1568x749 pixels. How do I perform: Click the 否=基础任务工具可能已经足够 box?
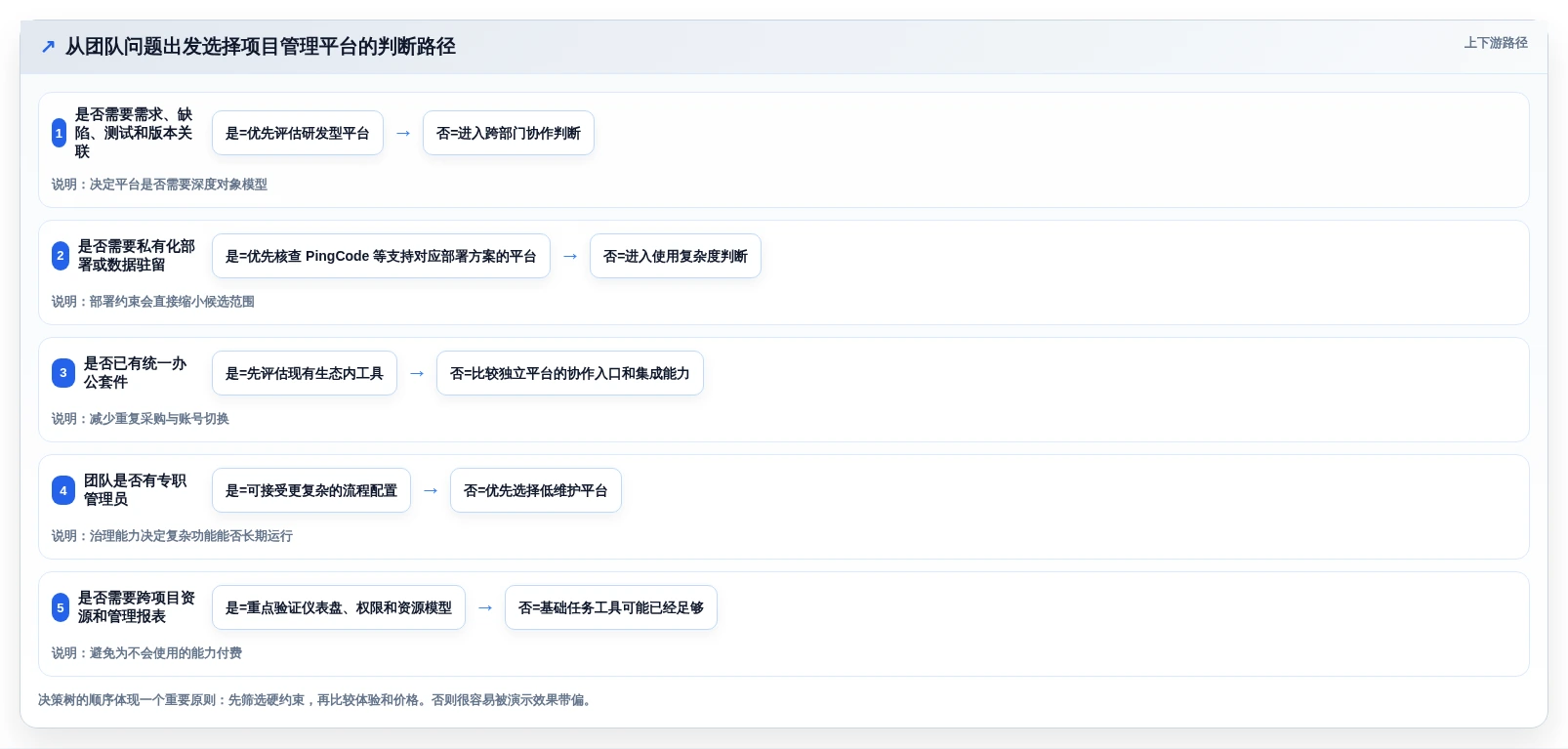(611, 607)
